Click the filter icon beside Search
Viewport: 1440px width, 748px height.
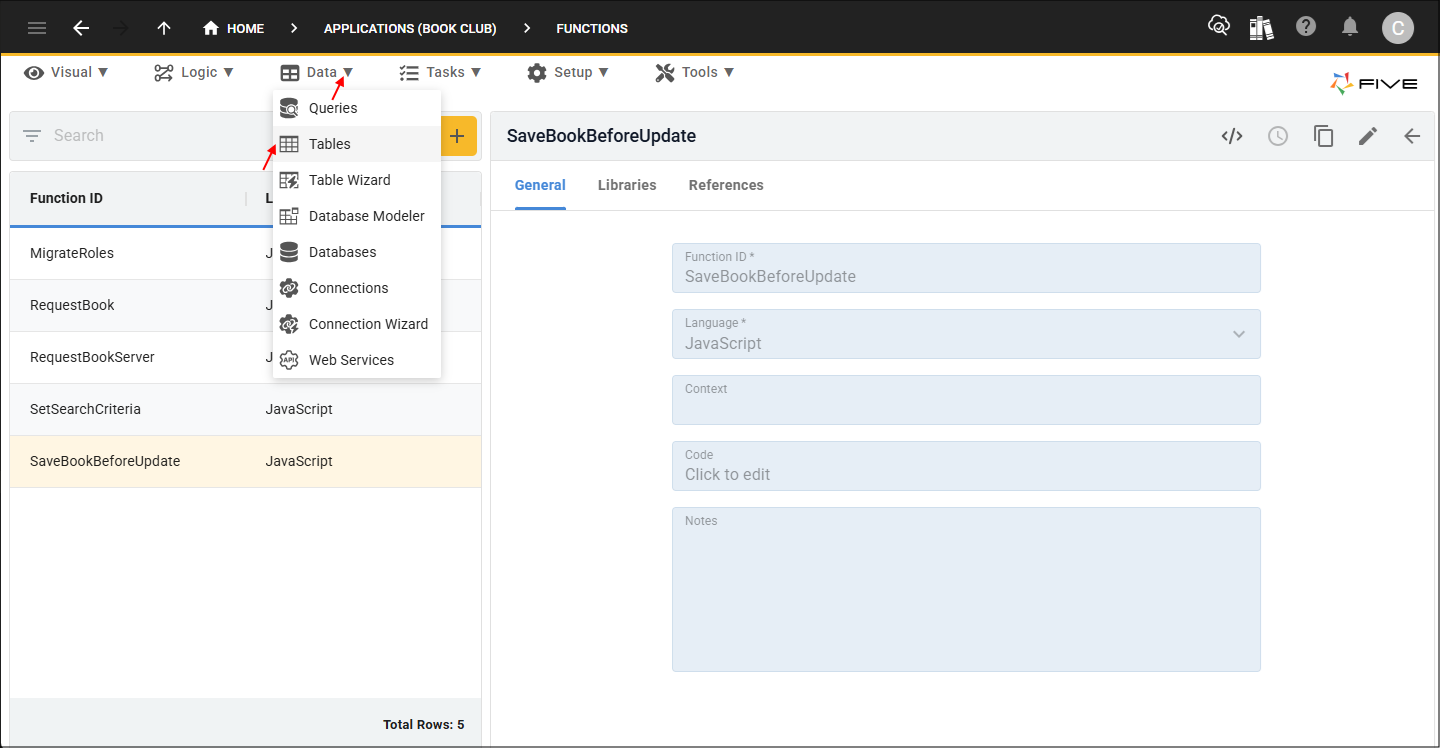click(x=32, y=136)
